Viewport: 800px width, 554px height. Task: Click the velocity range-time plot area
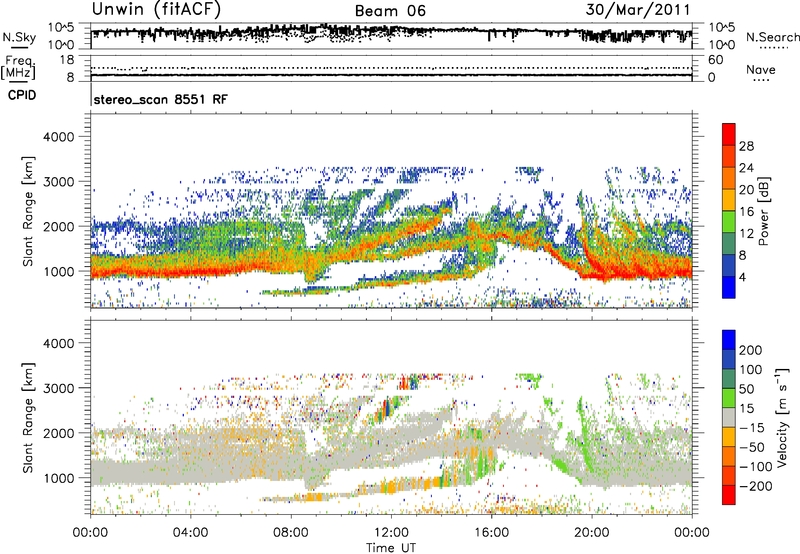click(x=391, y=417)
